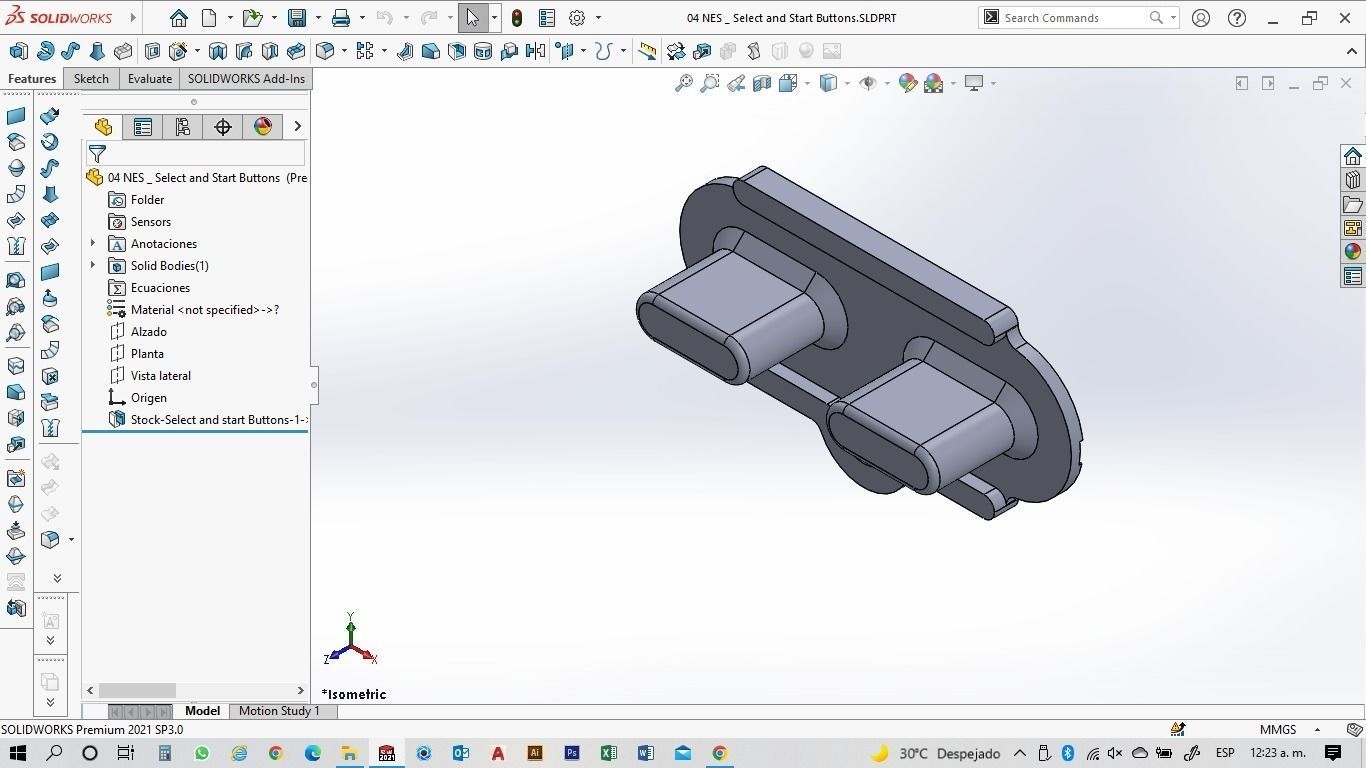Click the feature tree horizontal scrollbar
Viewport: 1366px width, 768px height.
[137, 691]
